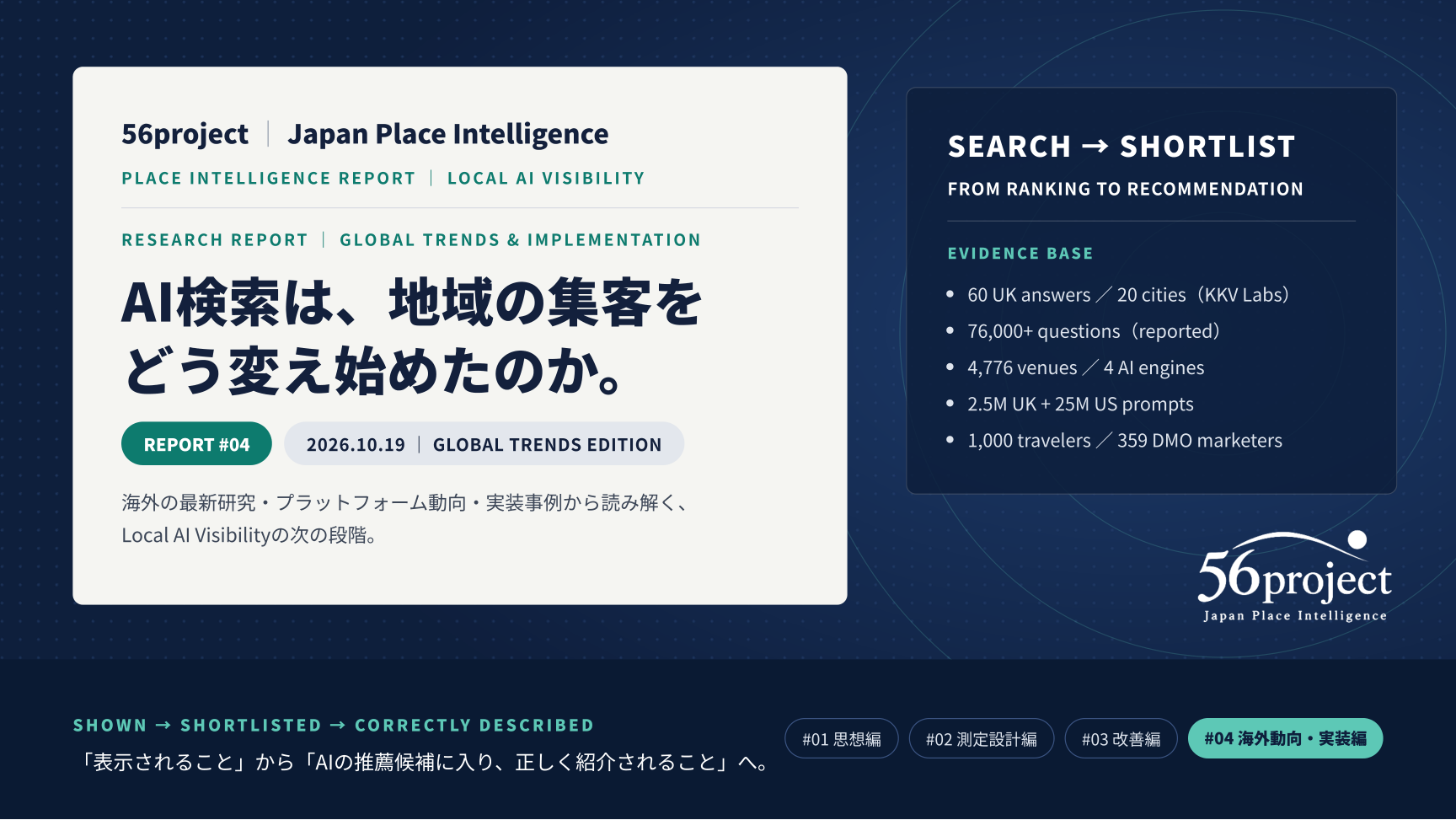Select the #03 改善編 pill

tap(1121, 739)
